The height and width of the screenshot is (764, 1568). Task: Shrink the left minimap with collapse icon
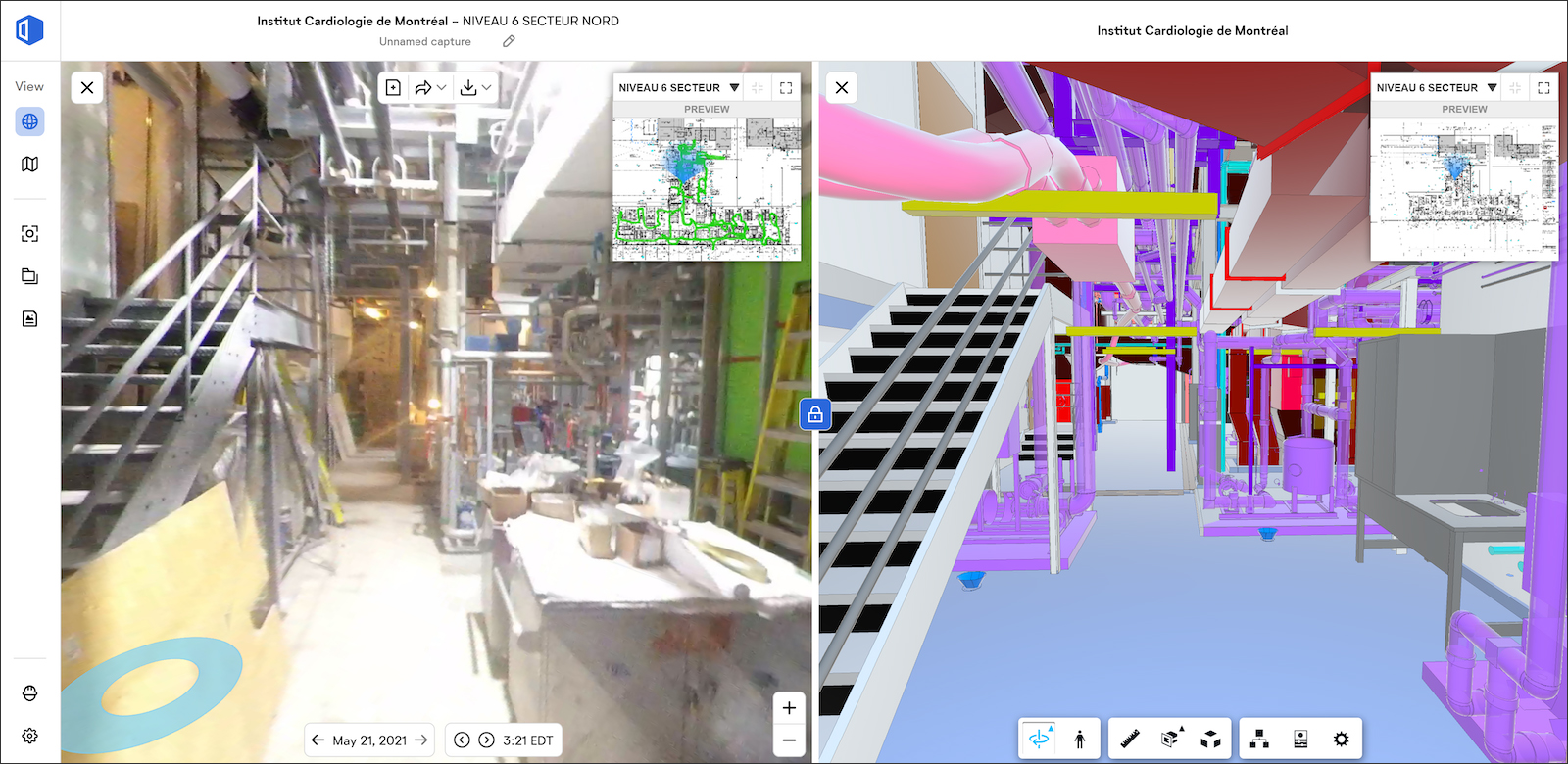pyautogui.click(x=758, y=88)
